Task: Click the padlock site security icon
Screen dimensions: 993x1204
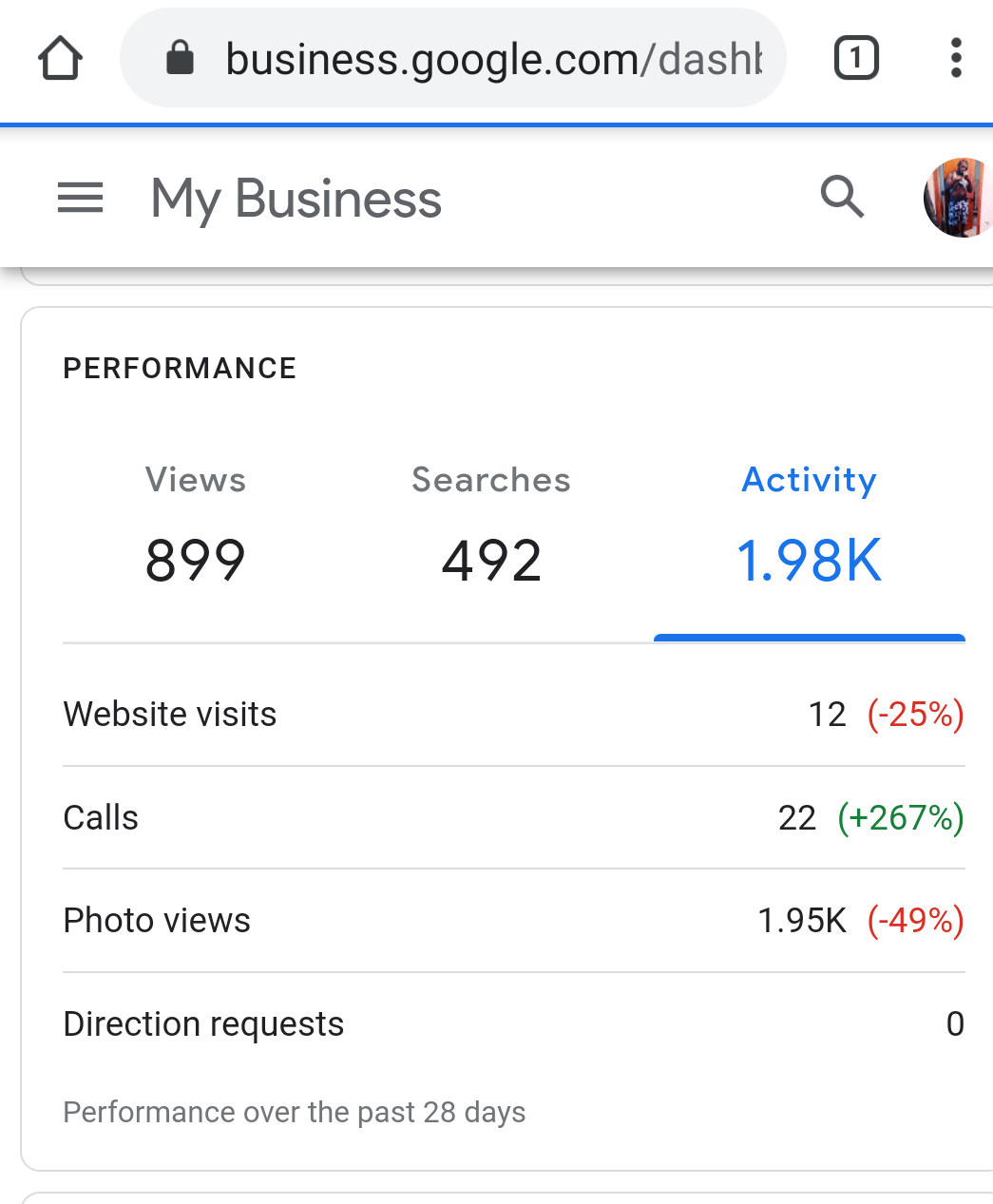Action: [180, 58]
